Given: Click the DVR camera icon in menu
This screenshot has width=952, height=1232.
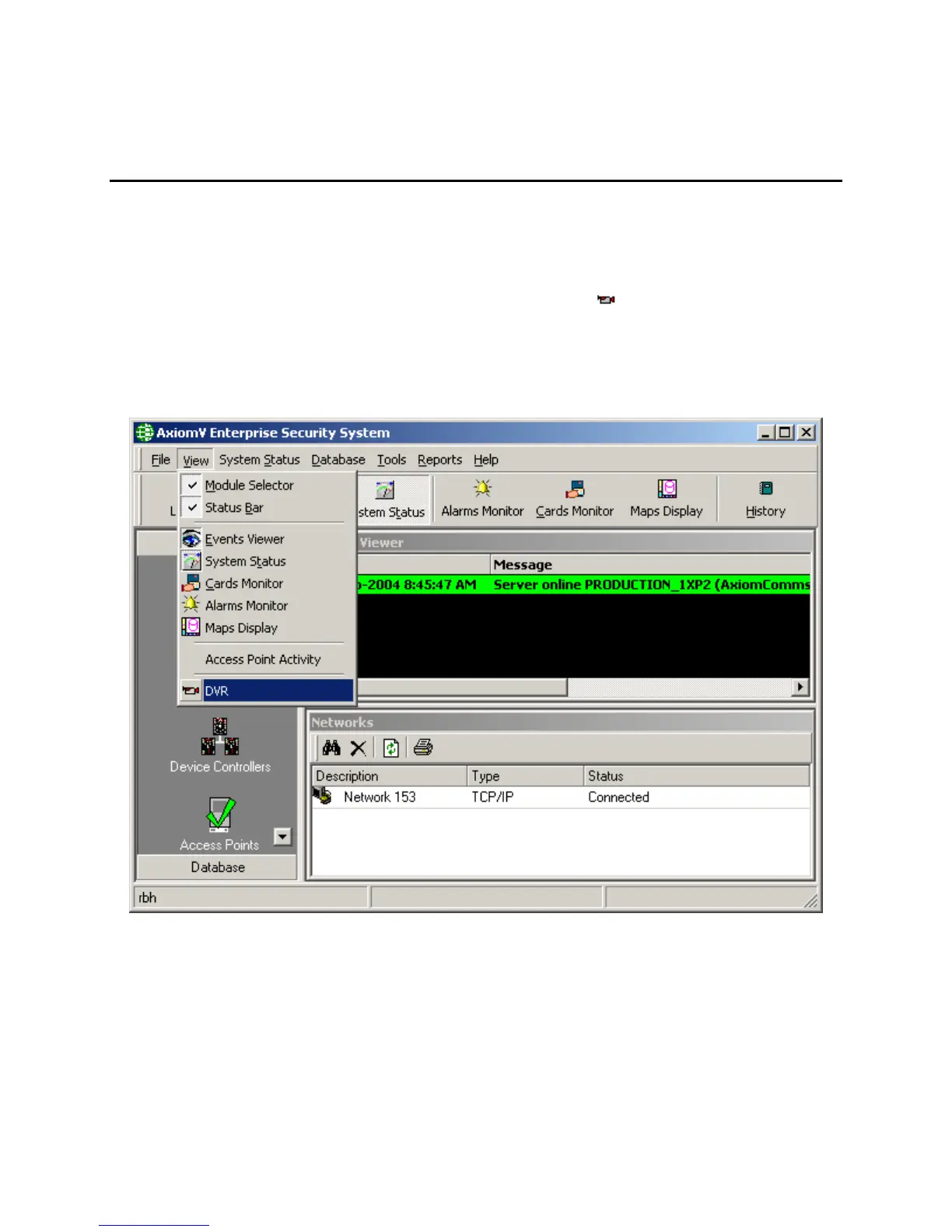Looking at the screenshot, I should tap(191, 691).
